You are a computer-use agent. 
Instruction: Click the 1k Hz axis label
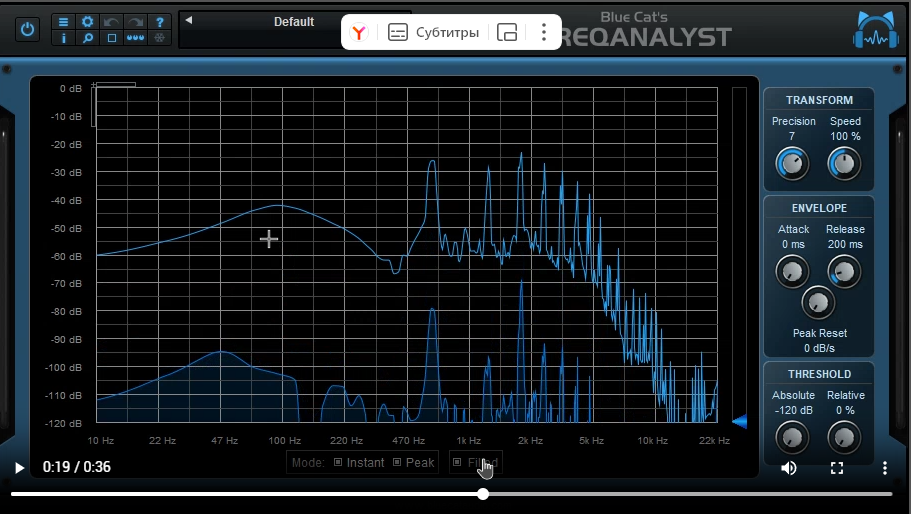(x=469, y=441)
